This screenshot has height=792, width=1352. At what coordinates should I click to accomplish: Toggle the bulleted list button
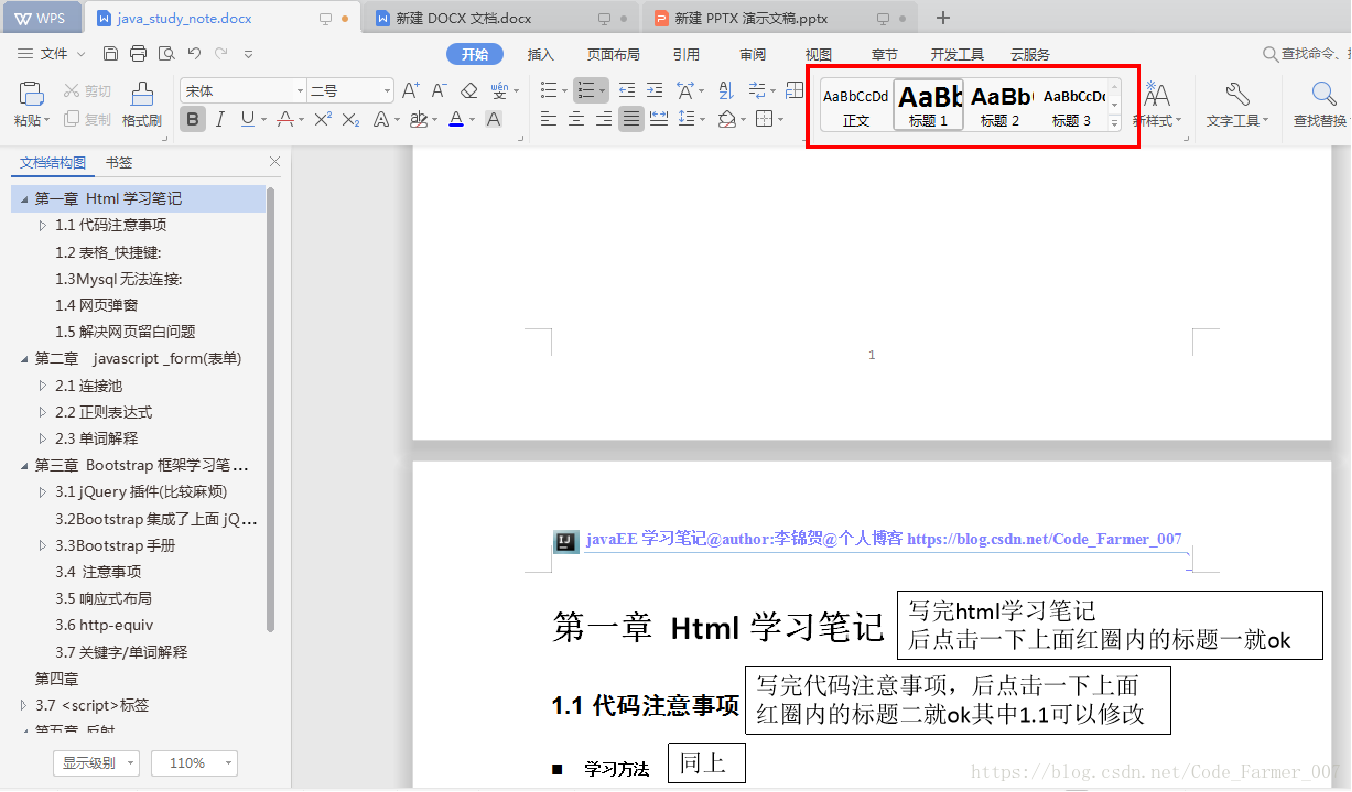tap(548, 91)
